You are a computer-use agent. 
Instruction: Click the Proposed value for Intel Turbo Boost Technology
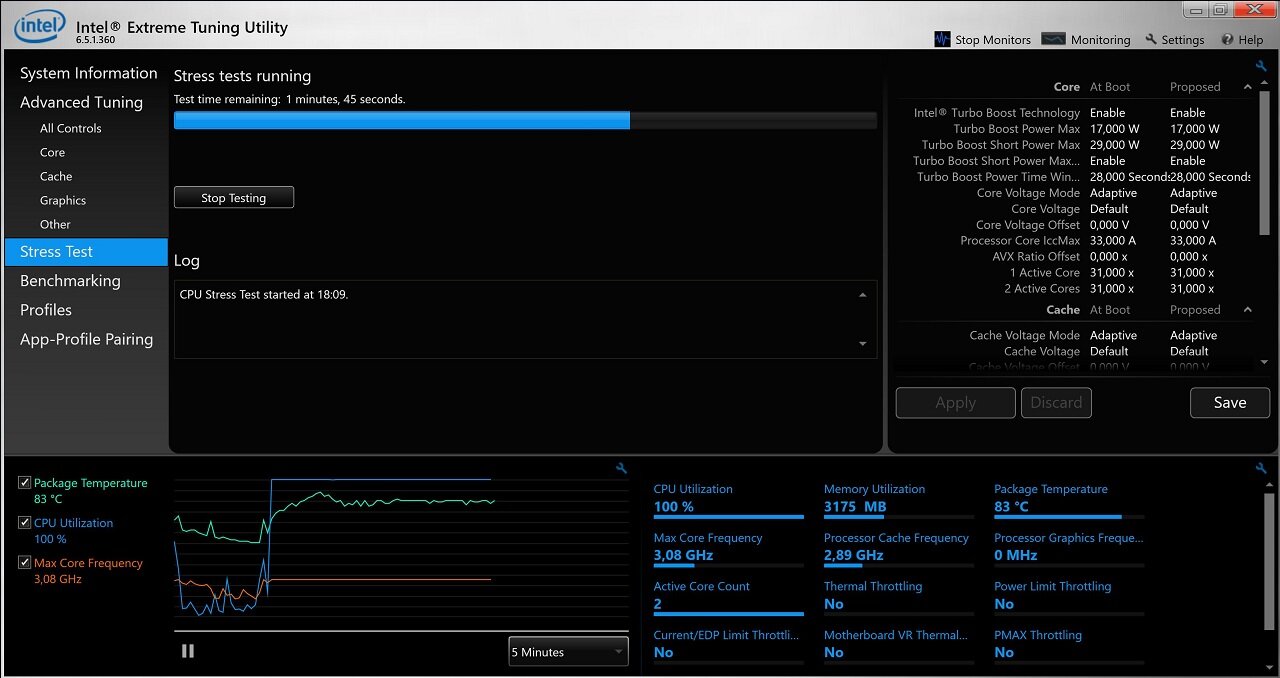[x=1188, y=113]
